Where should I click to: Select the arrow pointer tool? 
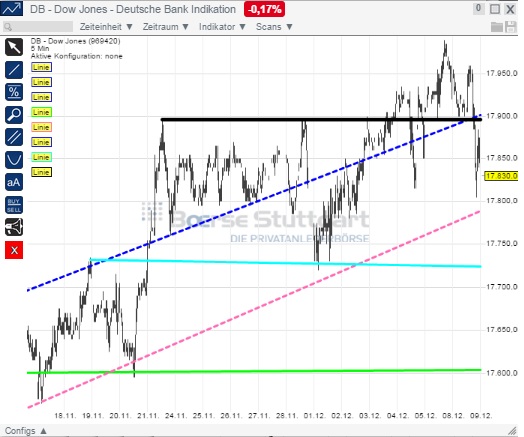coord(14,47)
